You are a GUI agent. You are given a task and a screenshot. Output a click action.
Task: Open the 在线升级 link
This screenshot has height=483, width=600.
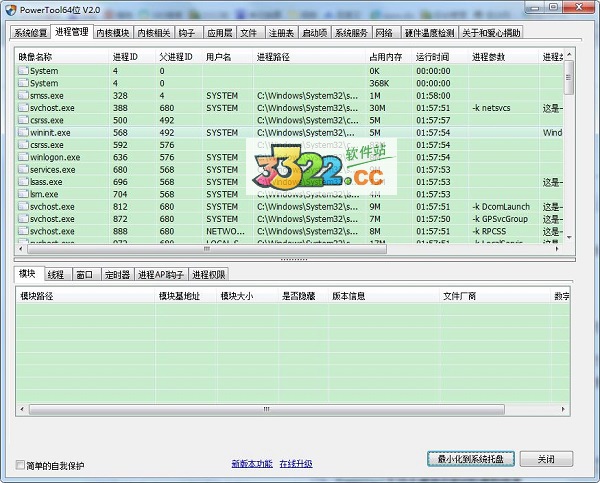pyautogui.click(x=296, y=464)
